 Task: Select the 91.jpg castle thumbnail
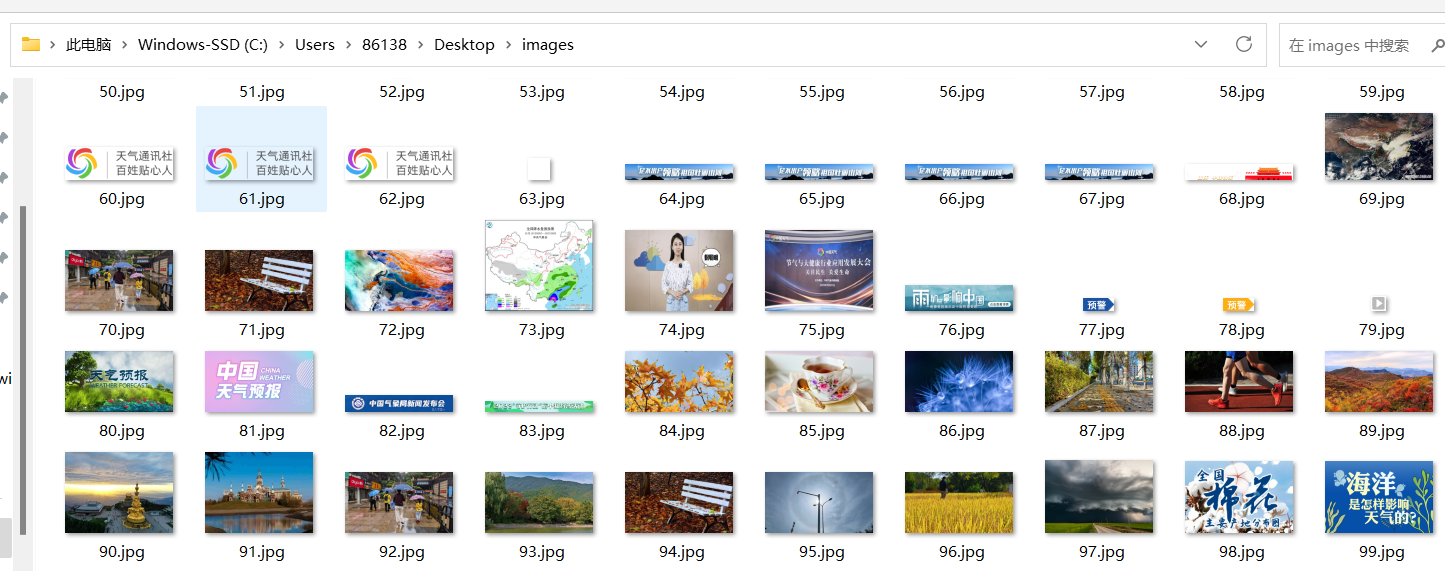click(259, 492)
